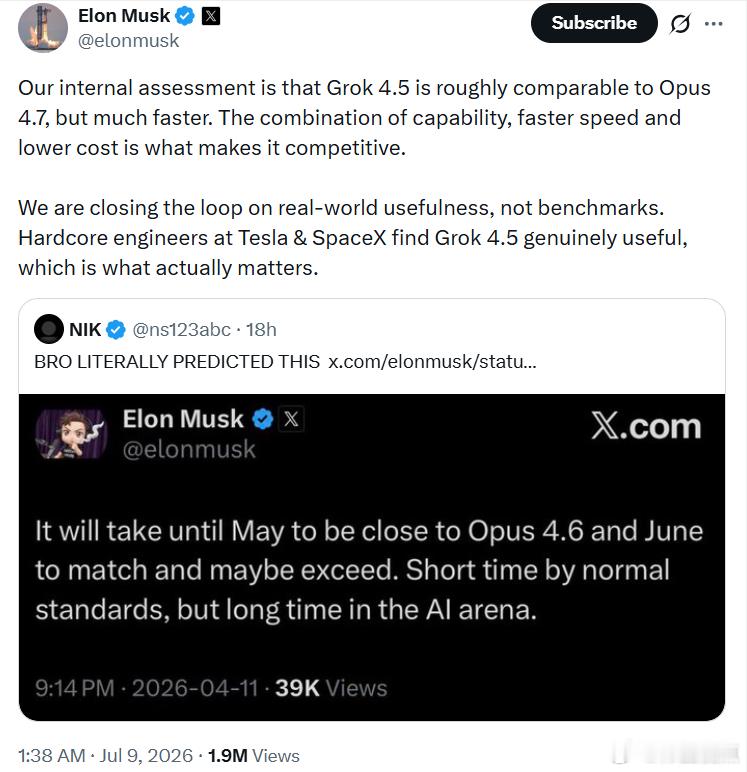Click the verified badge next to NIK
Viewport: 747px width, 772px height.
tap(116, 329)
